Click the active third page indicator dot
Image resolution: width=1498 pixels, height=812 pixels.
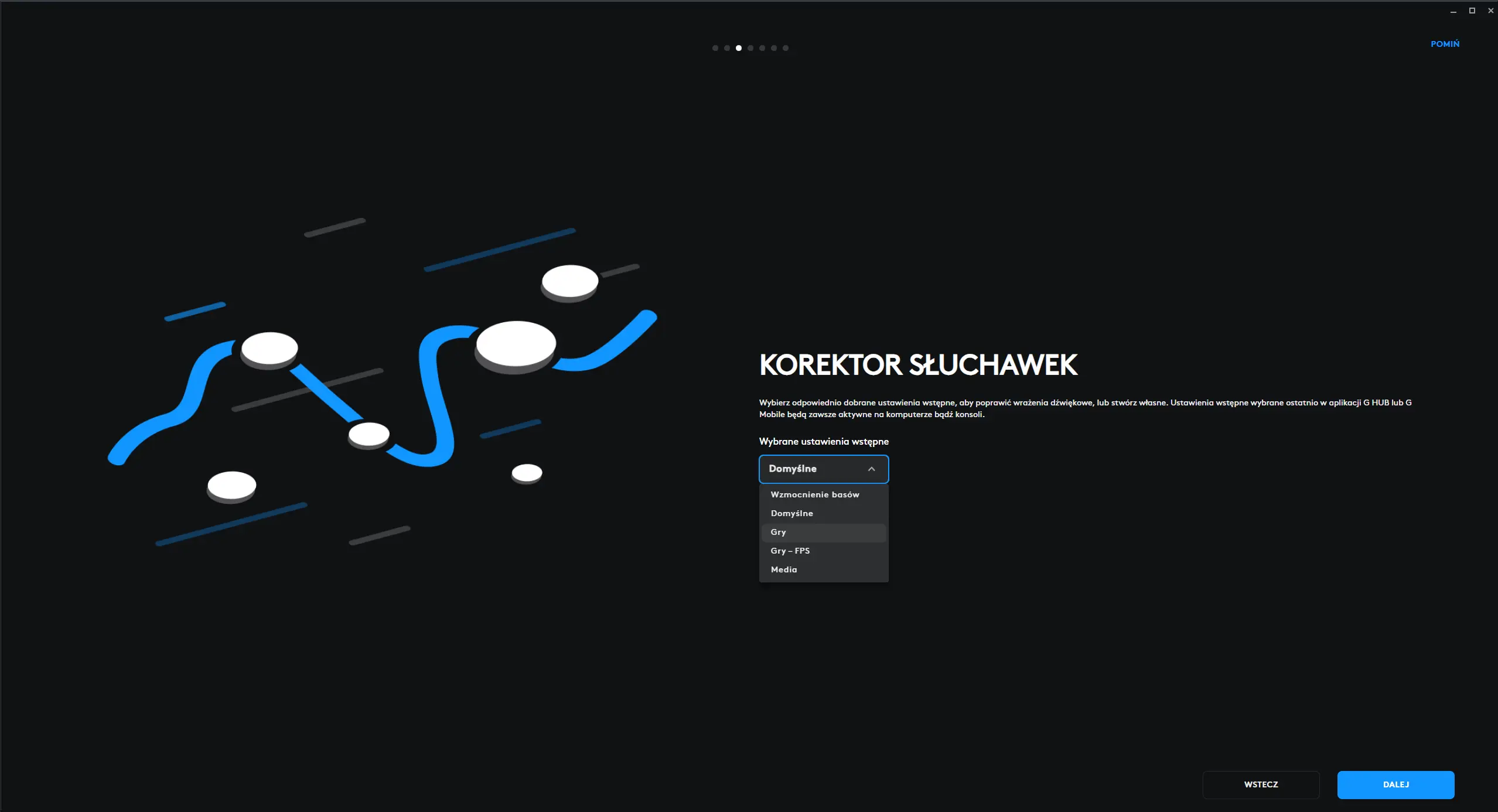tap(738, 48)
